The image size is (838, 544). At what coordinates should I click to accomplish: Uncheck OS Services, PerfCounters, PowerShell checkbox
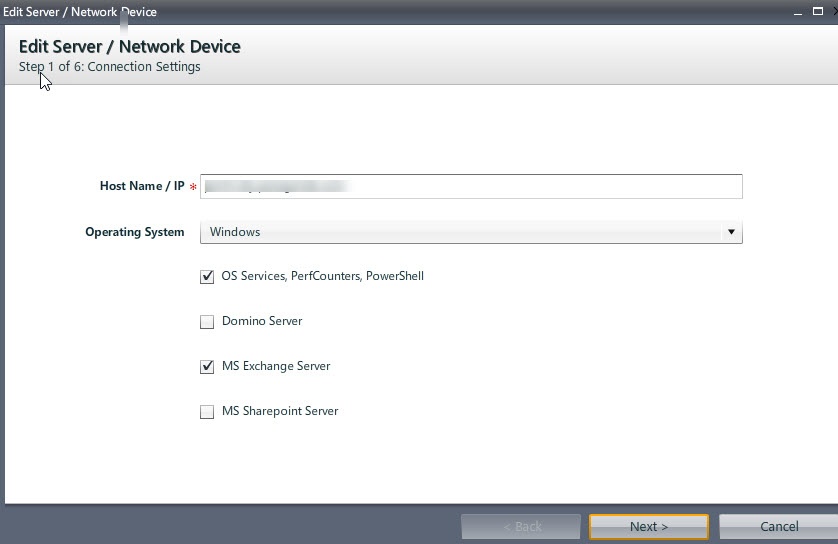[207, 277]
